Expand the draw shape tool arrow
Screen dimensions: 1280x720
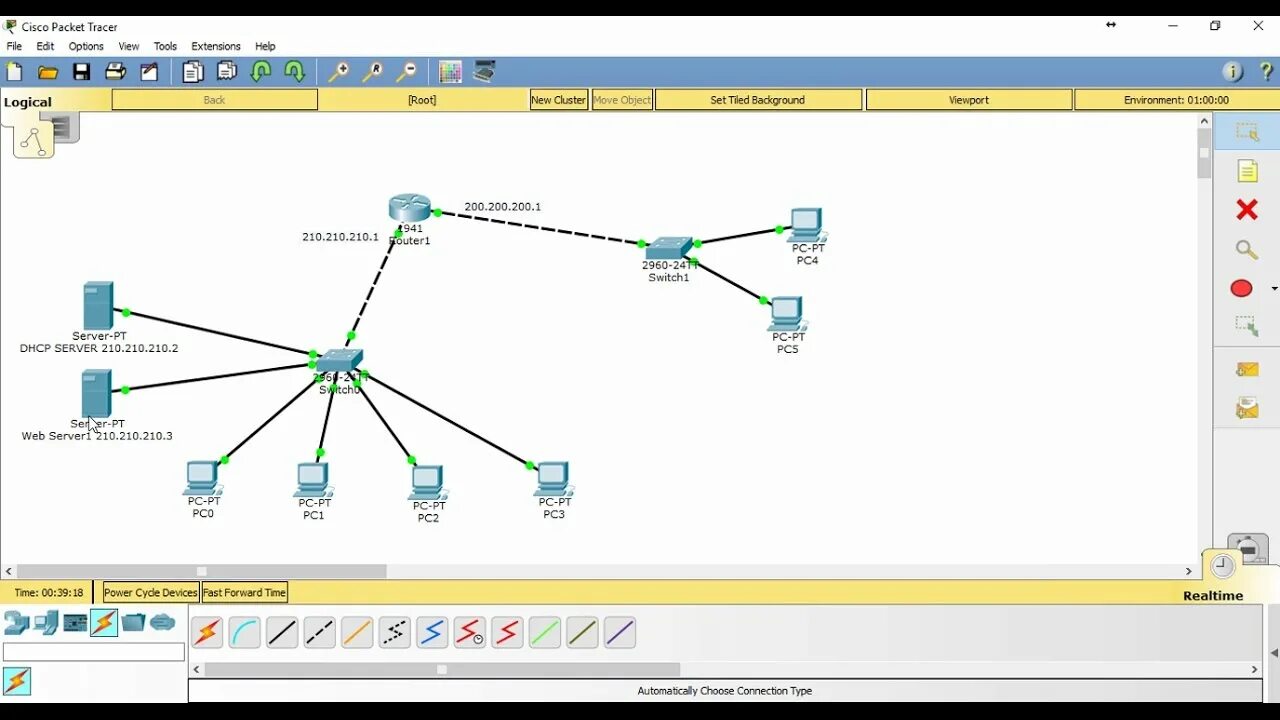1274,289
